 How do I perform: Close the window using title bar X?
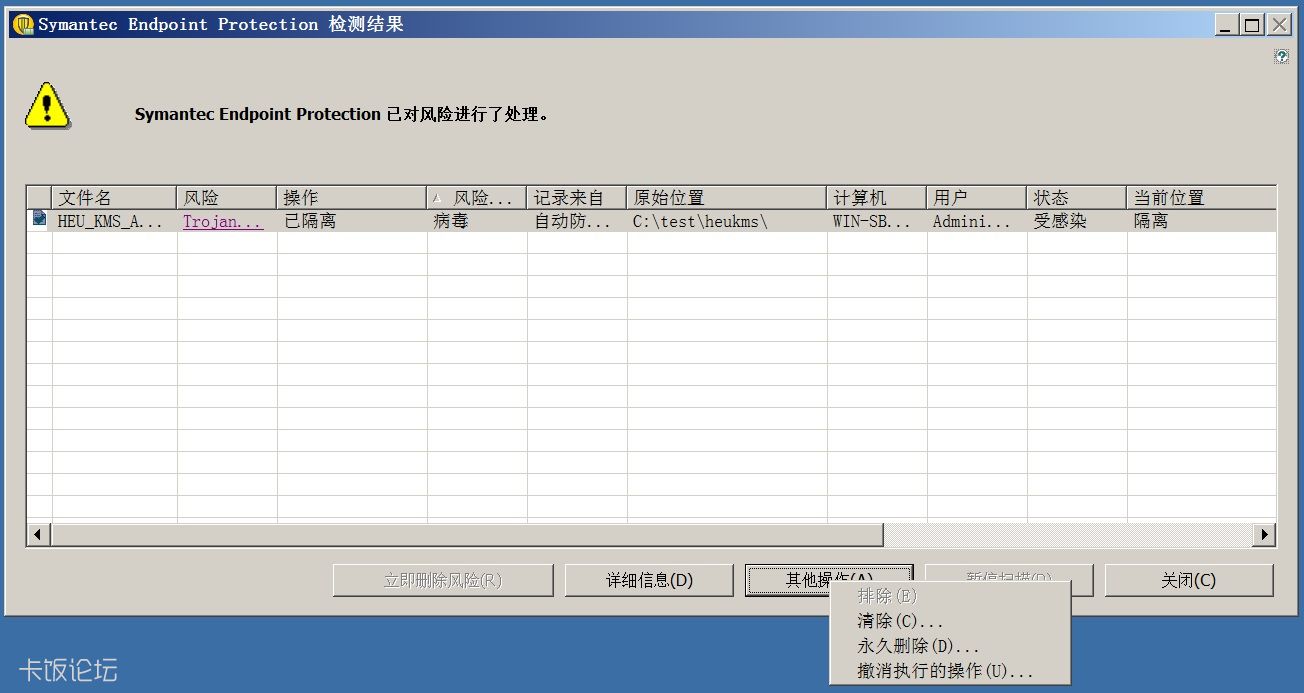pyautogui.click(x=1280, y=25)
